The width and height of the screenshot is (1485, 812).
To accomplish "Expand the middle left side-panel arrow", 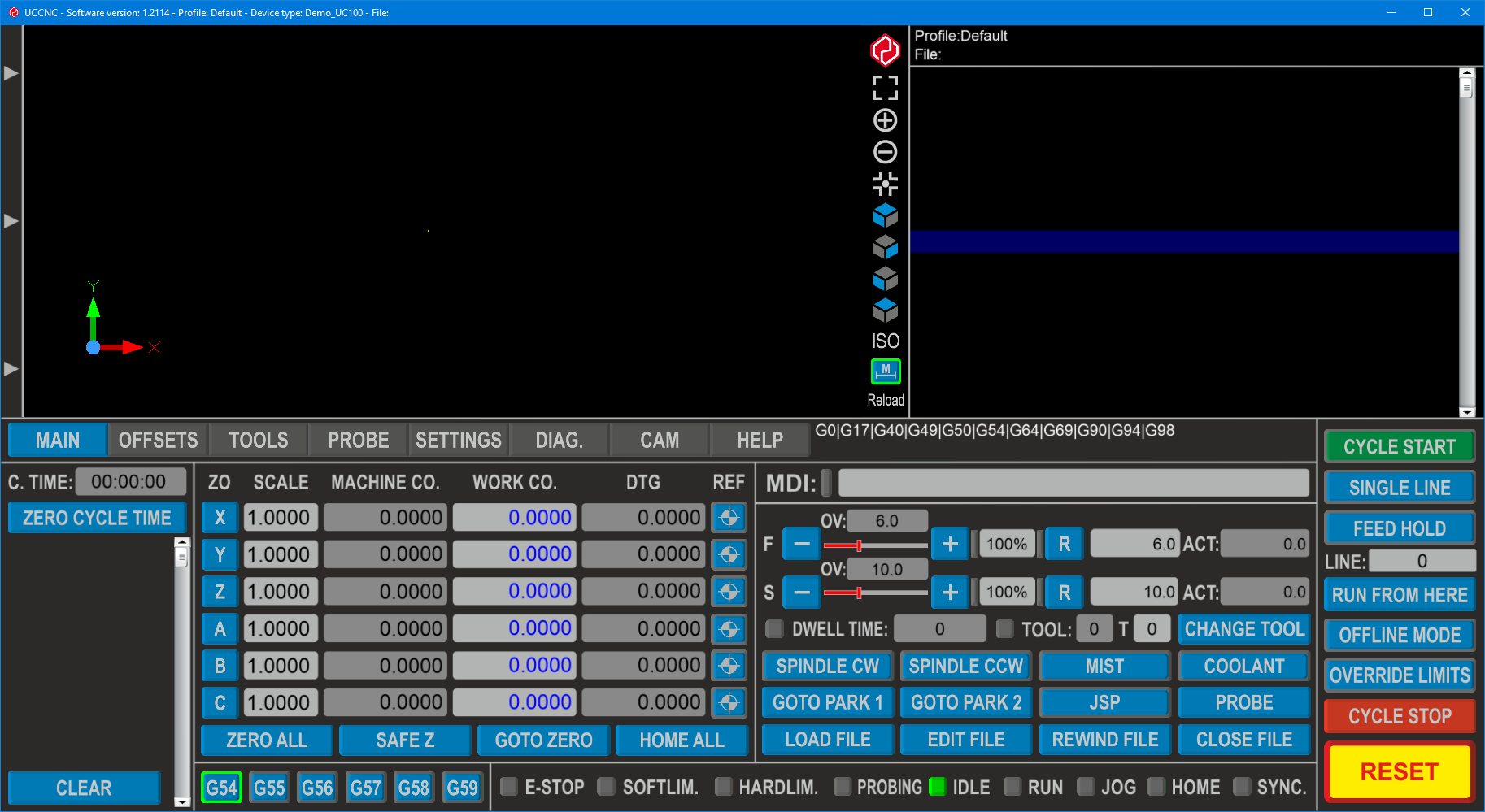I will click(11, 221).
